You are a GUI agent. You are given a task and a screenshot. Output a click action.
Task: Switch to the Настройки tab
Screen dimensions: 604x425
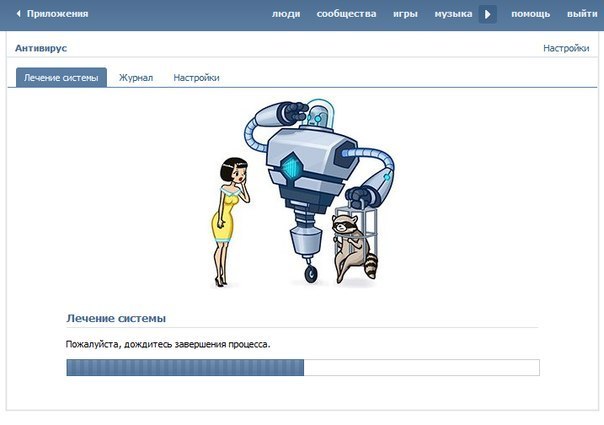point(196,77)
